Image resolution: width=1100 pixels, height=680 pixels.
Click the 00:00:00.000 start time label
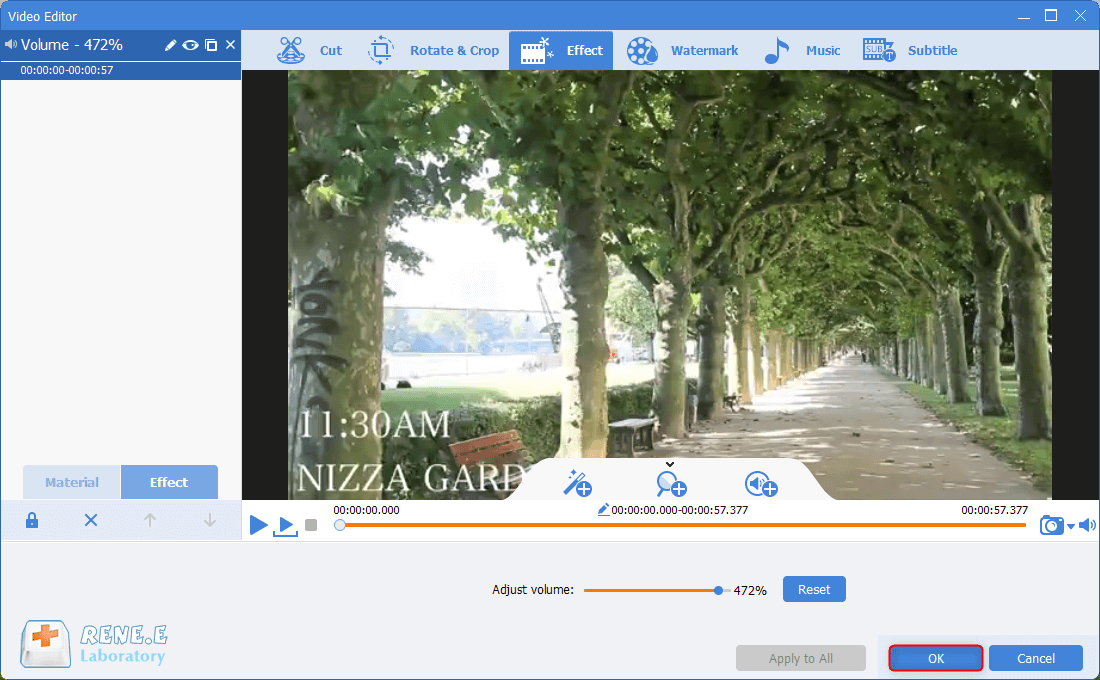[x=366, y=510]
